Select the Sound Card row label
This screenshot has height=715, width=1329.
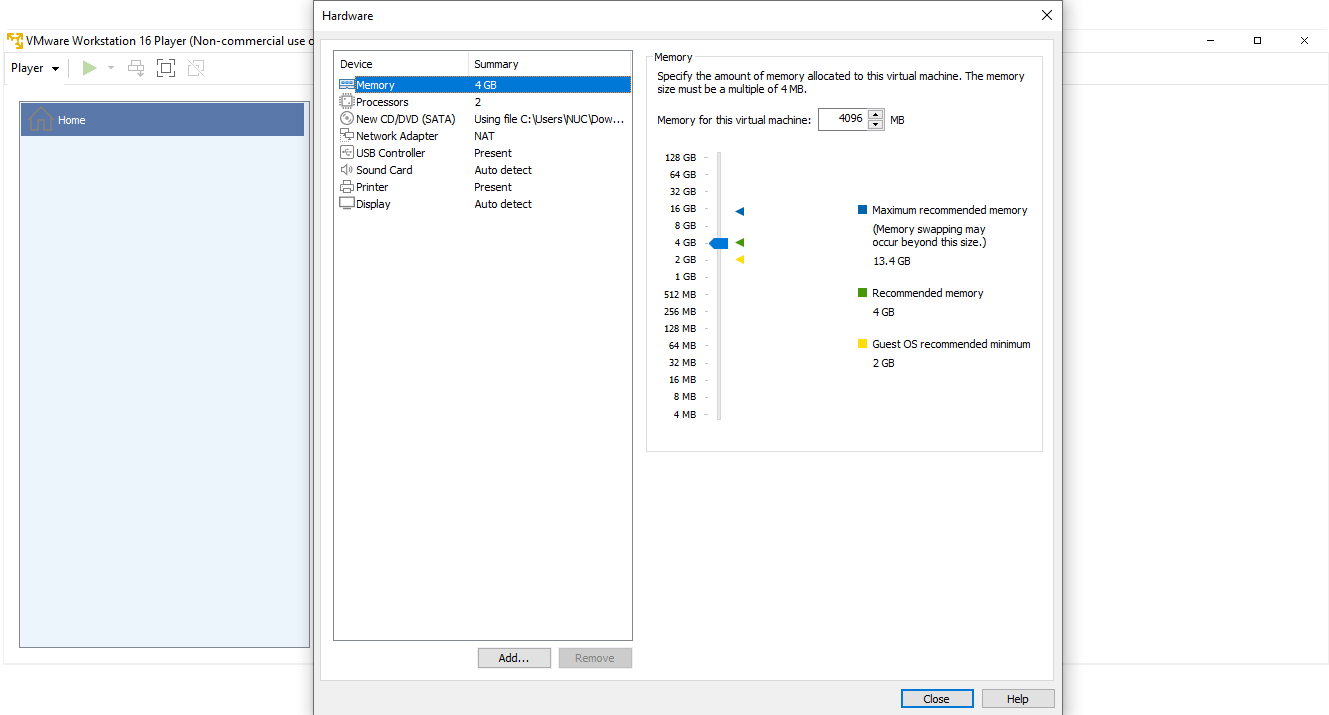[384, 170]
